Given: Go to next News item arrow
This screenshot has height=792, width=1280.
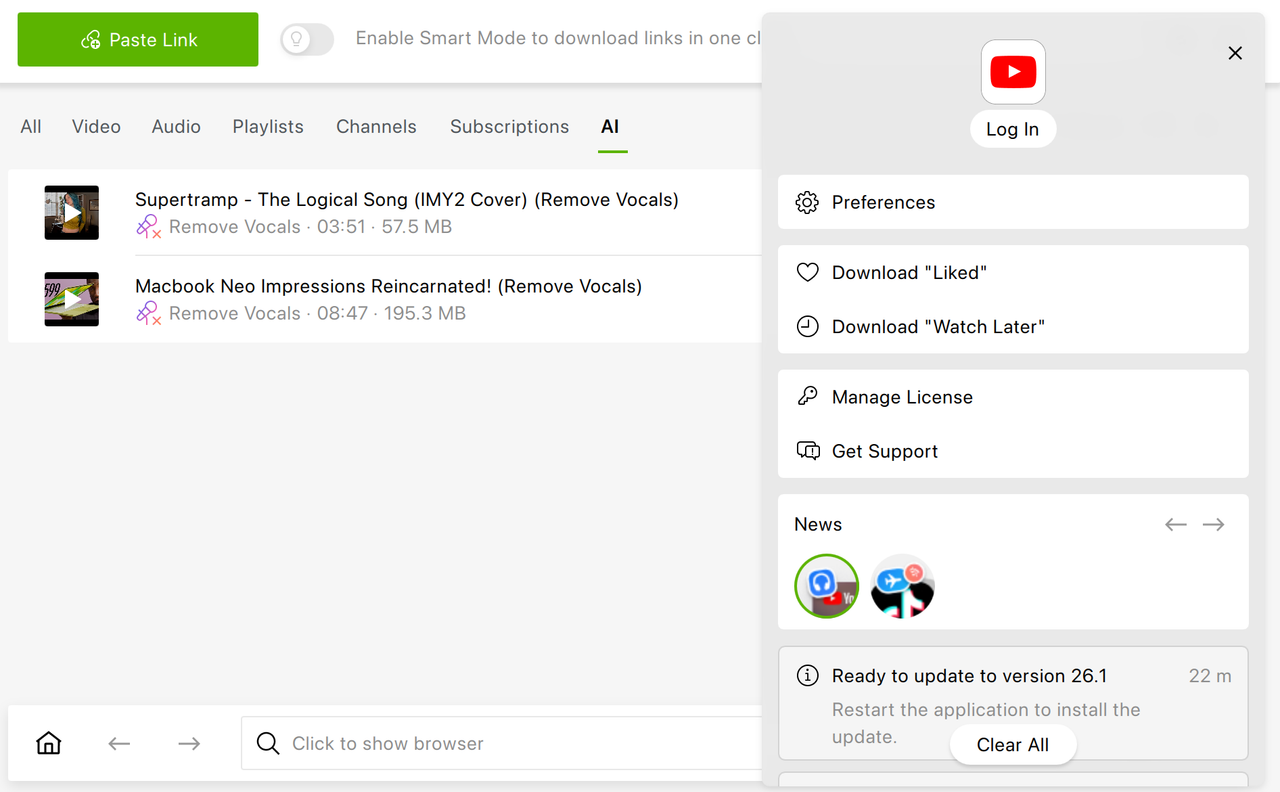Looking at the screenshot, I should point(1213,524).
